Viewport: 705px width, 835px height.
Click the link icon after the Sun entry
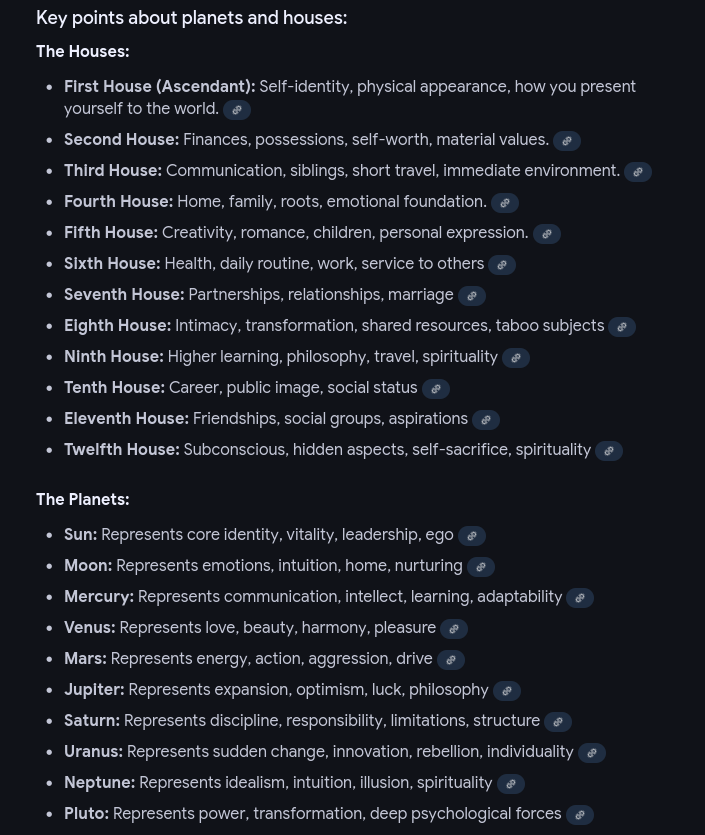point(472,536)
